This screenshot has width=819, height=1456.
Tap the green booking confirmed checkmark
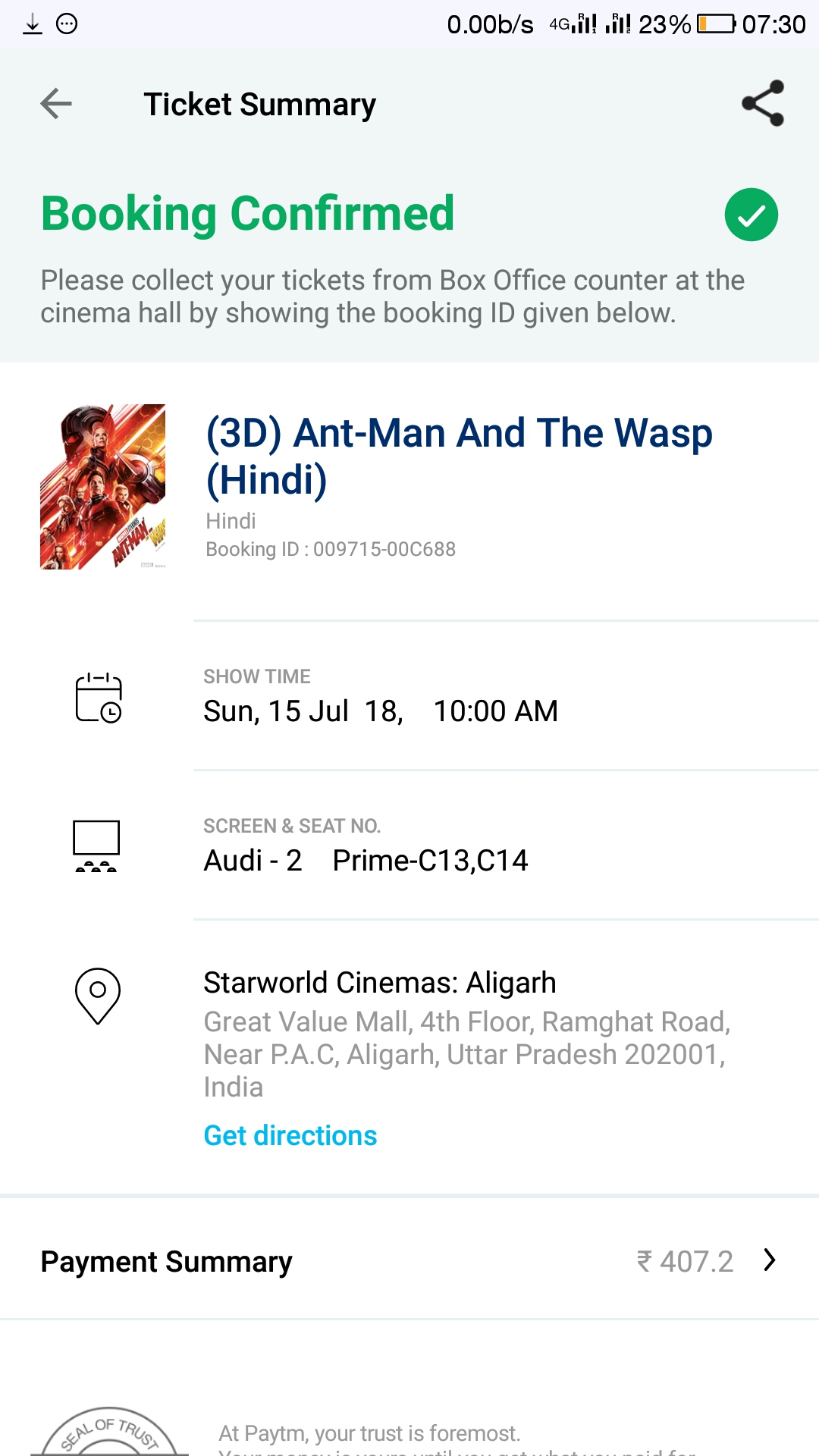coord(751,215)
